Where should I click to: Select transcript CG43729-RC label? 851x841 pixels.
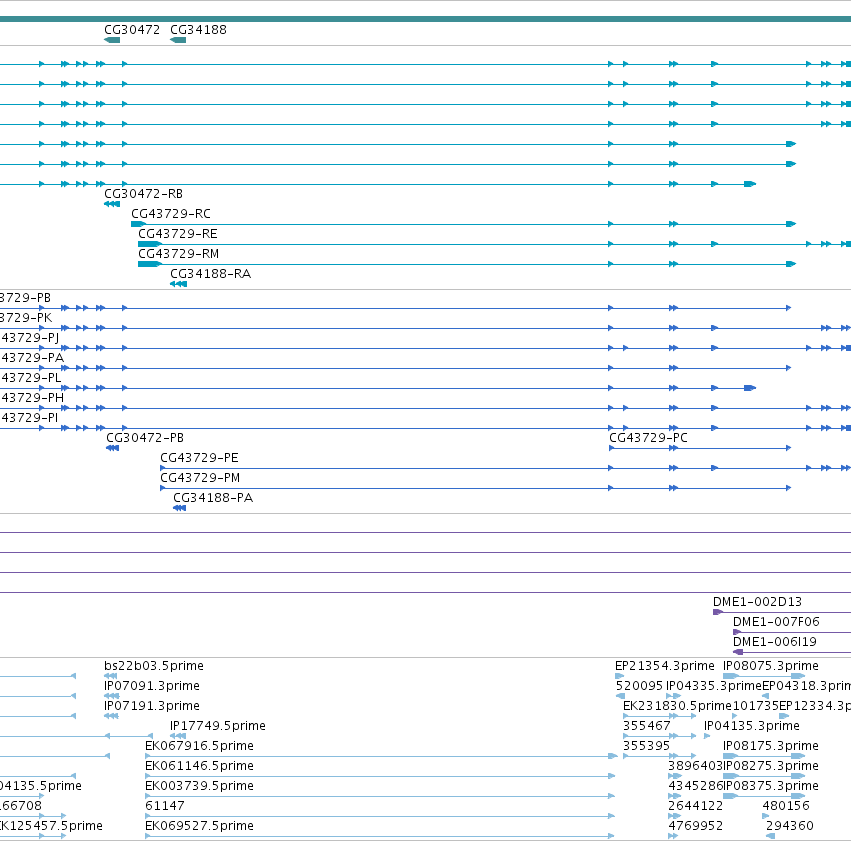click(170, 214)
